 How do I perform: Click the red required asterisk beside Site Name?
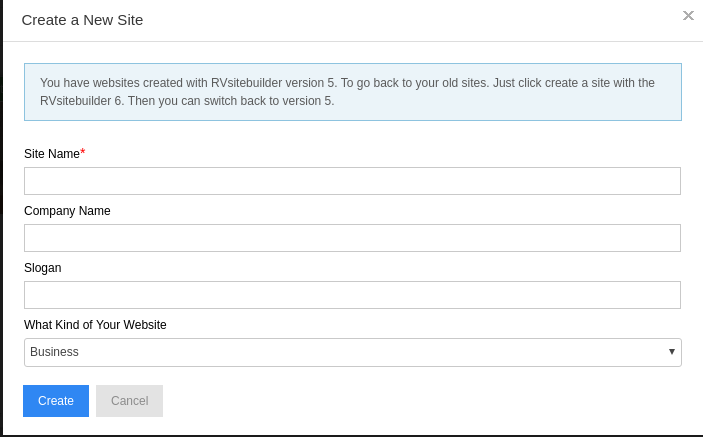[83, 152]
